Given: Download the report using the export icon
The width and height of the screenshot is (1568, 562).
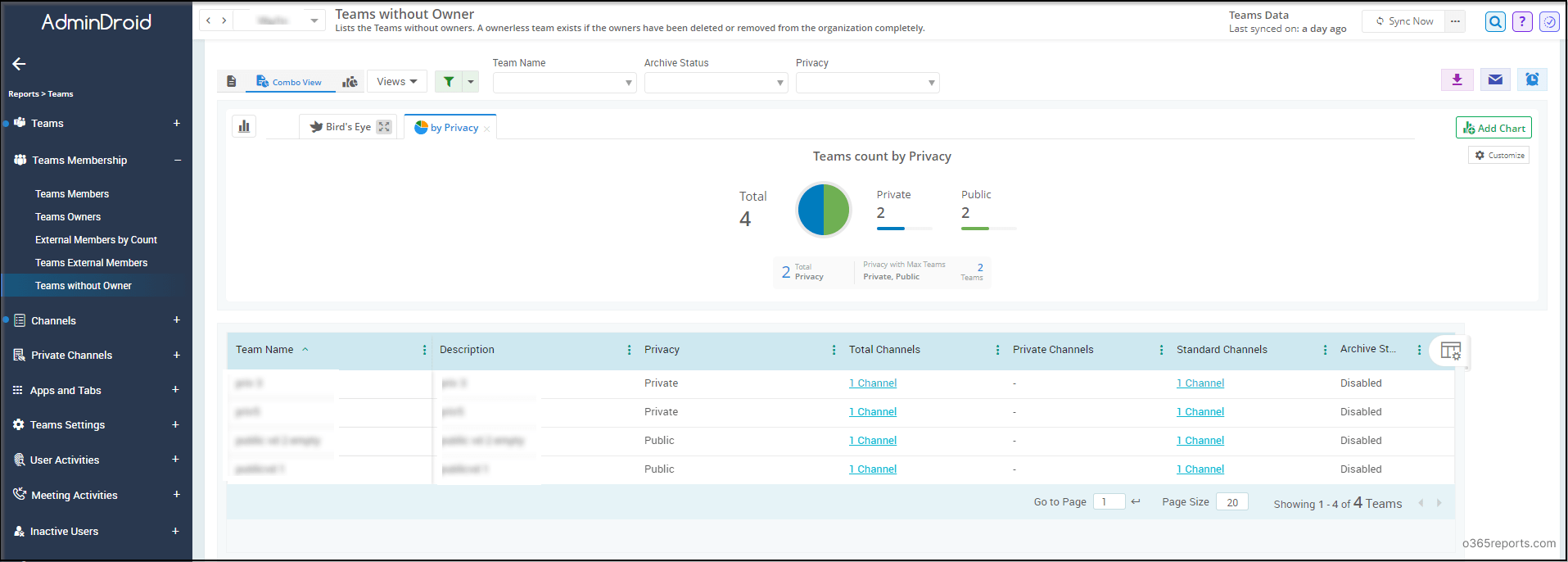Looking at the screenshot, I should 1457,79.
